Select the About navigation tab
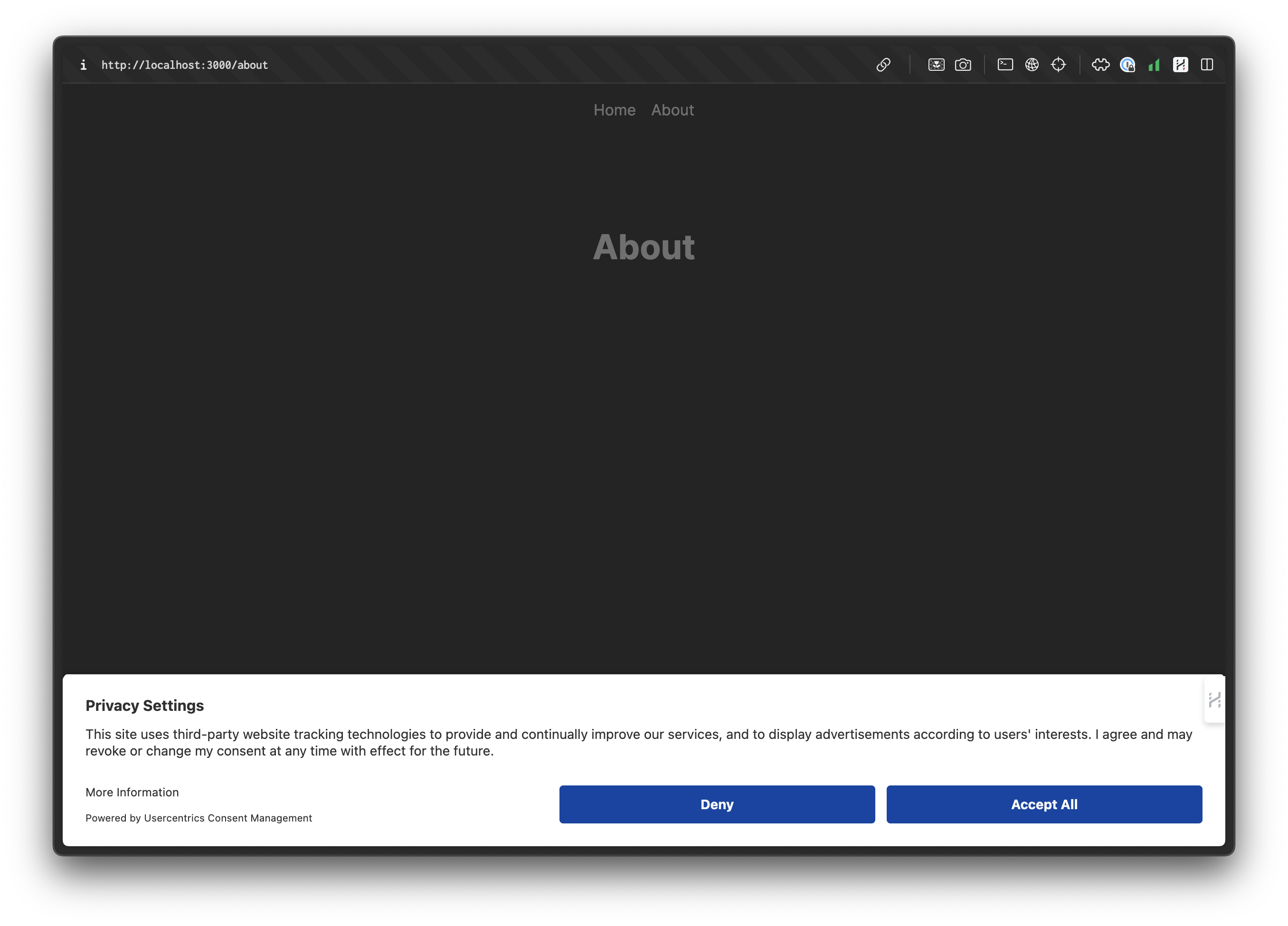The width and height of the screenshot is (1288, 926). click(x=672, y=110)
